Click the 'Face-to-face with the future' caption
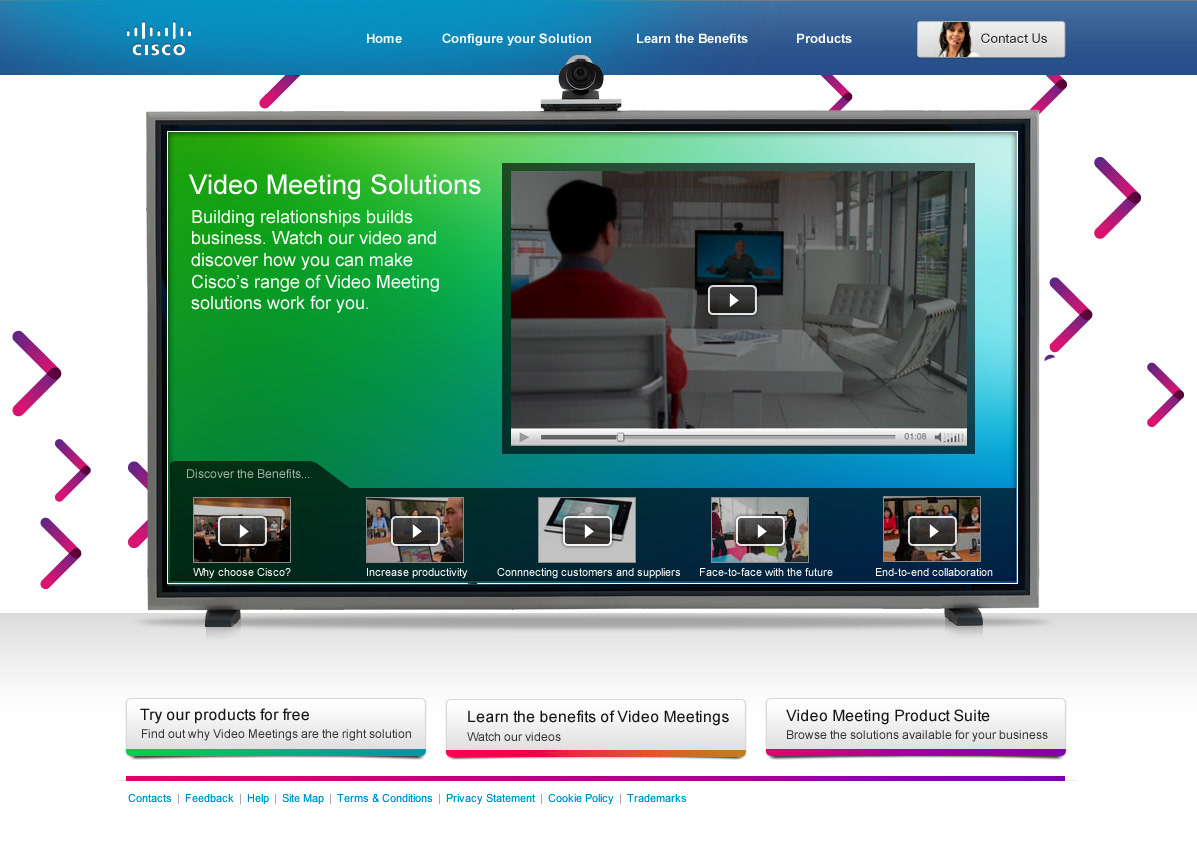The height and width of the screenshot is (864, 1197). (x=766, y=572)
